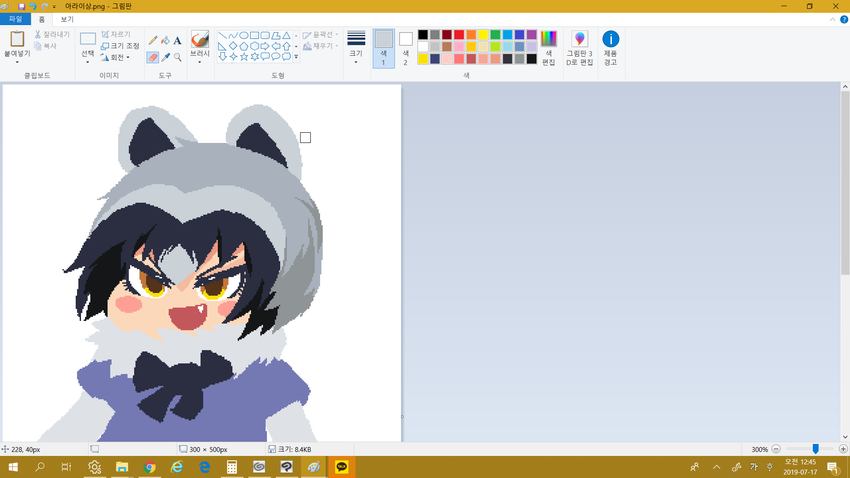Click the rectangular Select tool icon
850x478 pixels.
(x=88, y=39)
